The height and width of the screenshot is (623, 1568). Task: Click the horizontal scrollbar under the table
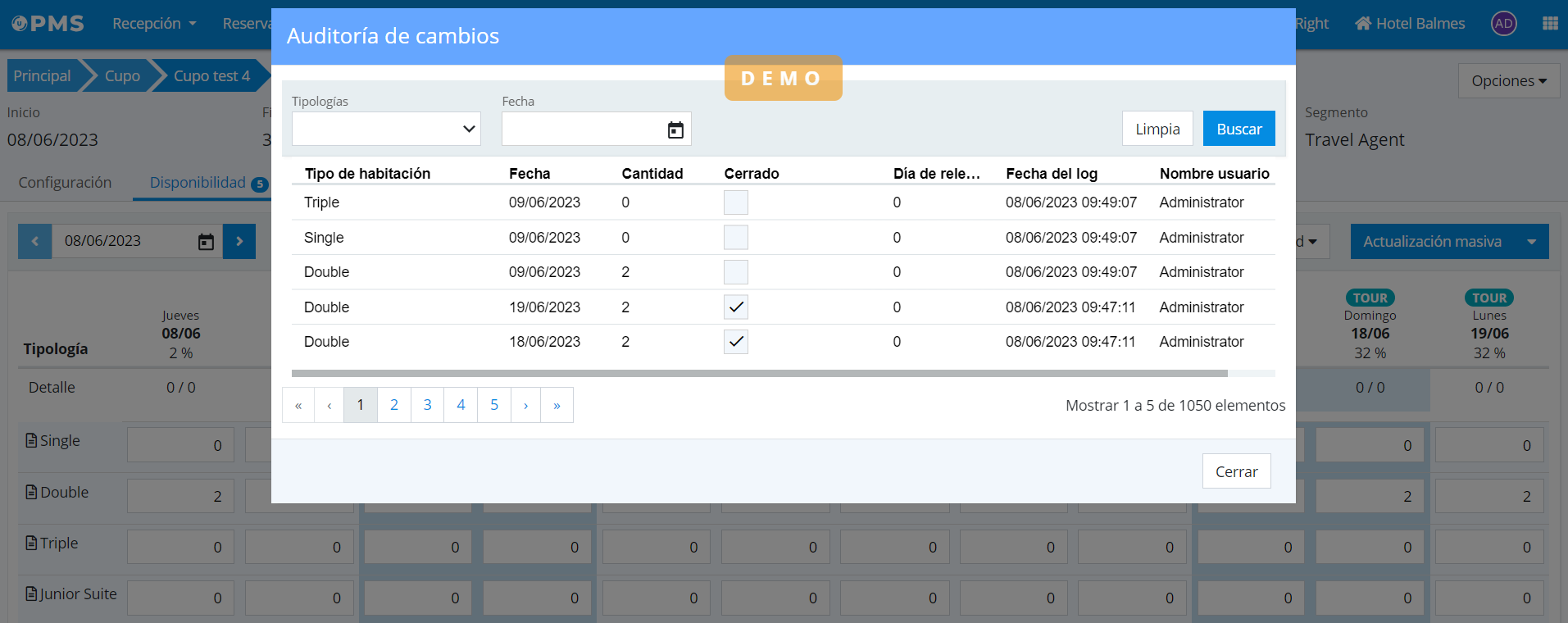pos(759,374)
